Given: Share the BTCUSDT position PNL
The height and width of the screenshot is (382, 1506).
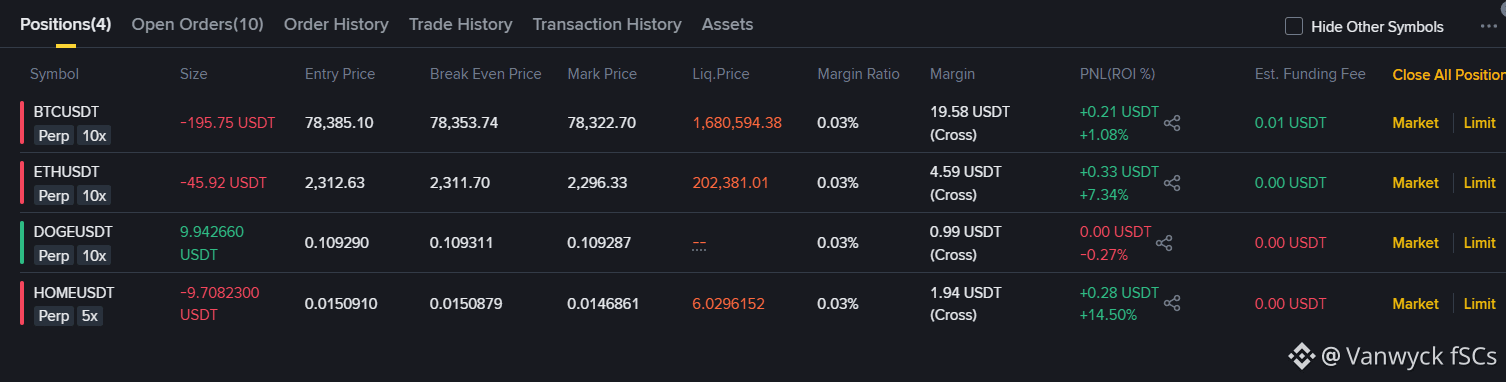Looking at the screenshot, I should point(1173,123).
